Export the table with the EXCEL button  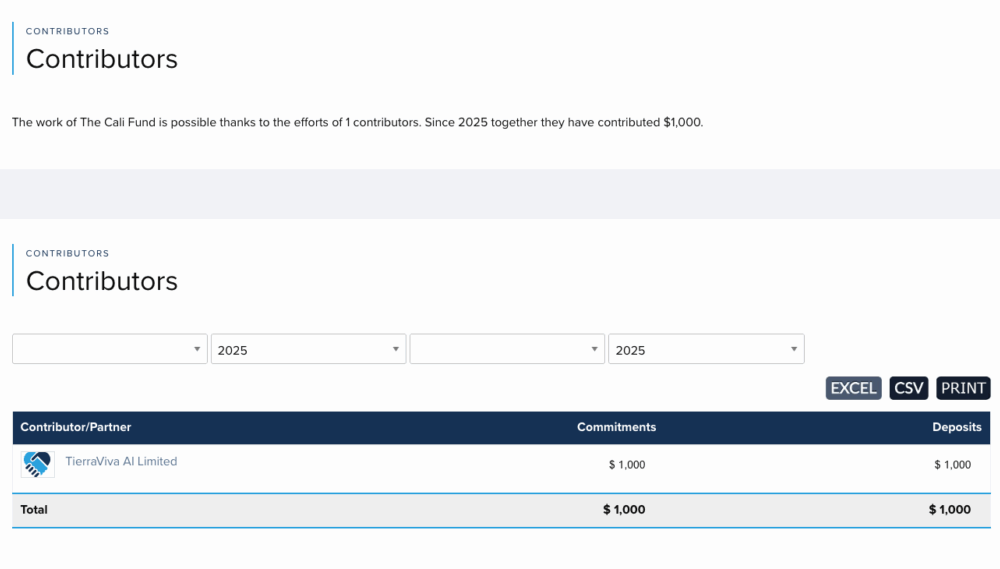point(853,388)
